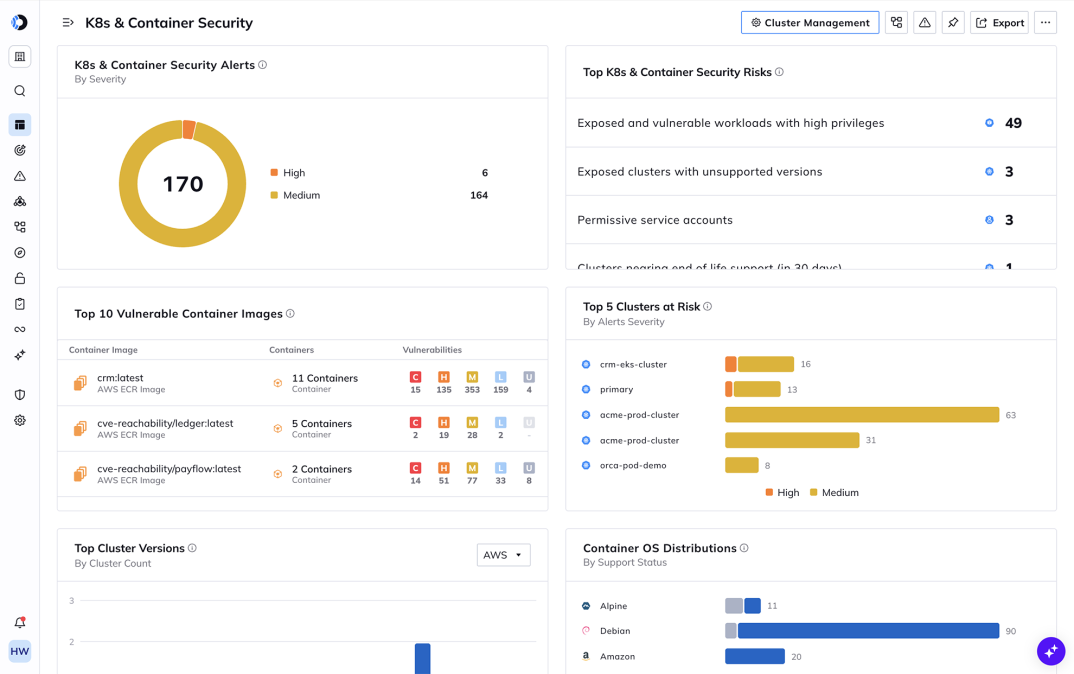Show info for Top Cluster Versions

(192, 548)
